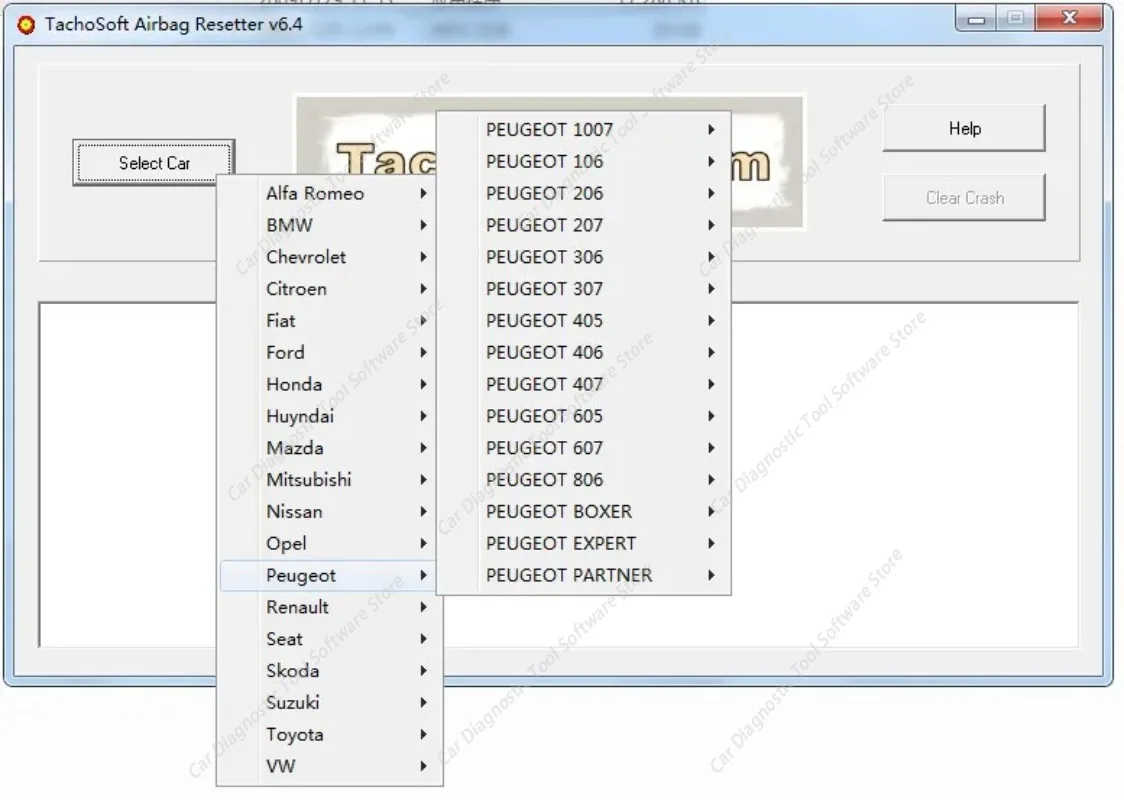This screenshot has height=800, width=1124.
Task: Choose PEUGEOT 207 model
Action: [584, 225]
